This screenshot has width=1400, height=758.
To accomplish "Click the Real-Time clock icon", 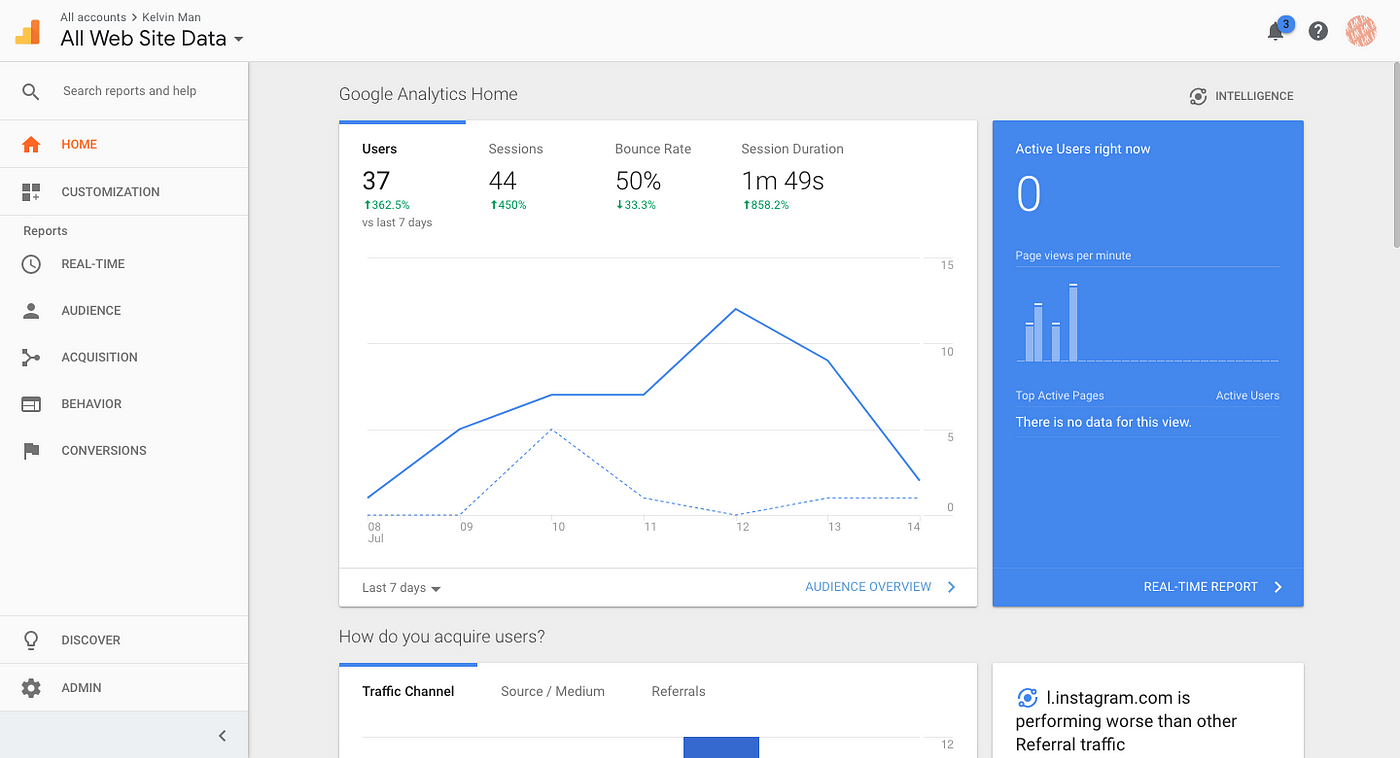I will click(31, 264).
